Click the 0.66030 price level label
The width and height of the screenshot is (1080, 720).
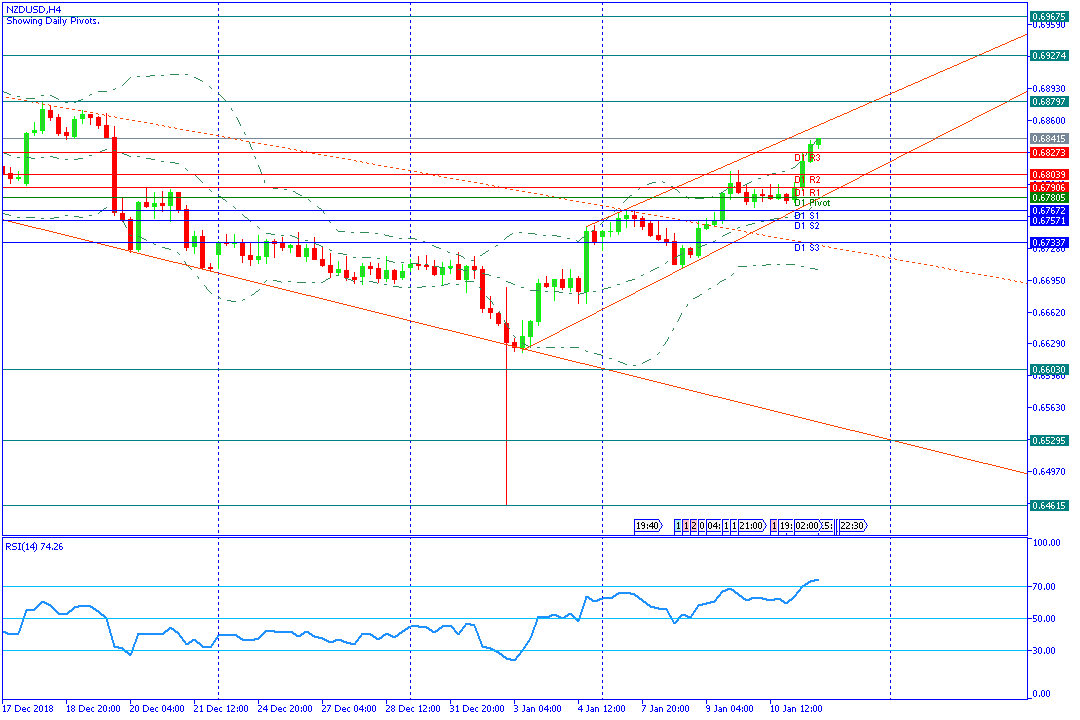(x=1049, y=369)
